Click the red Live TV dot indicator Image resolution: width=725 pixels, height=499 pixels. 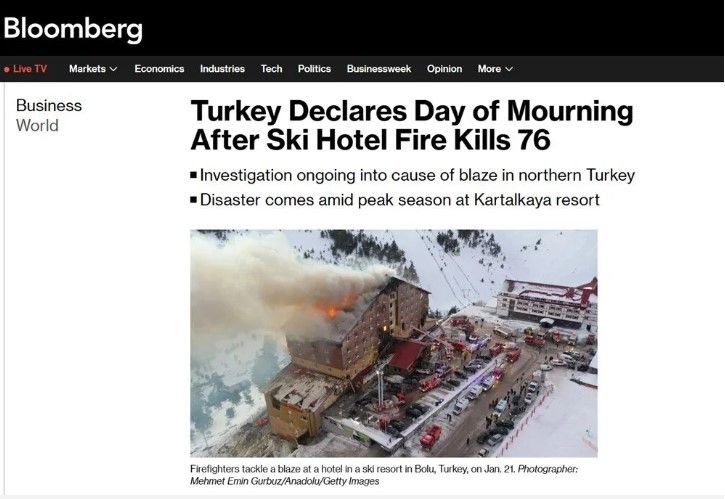click(6, 69)
